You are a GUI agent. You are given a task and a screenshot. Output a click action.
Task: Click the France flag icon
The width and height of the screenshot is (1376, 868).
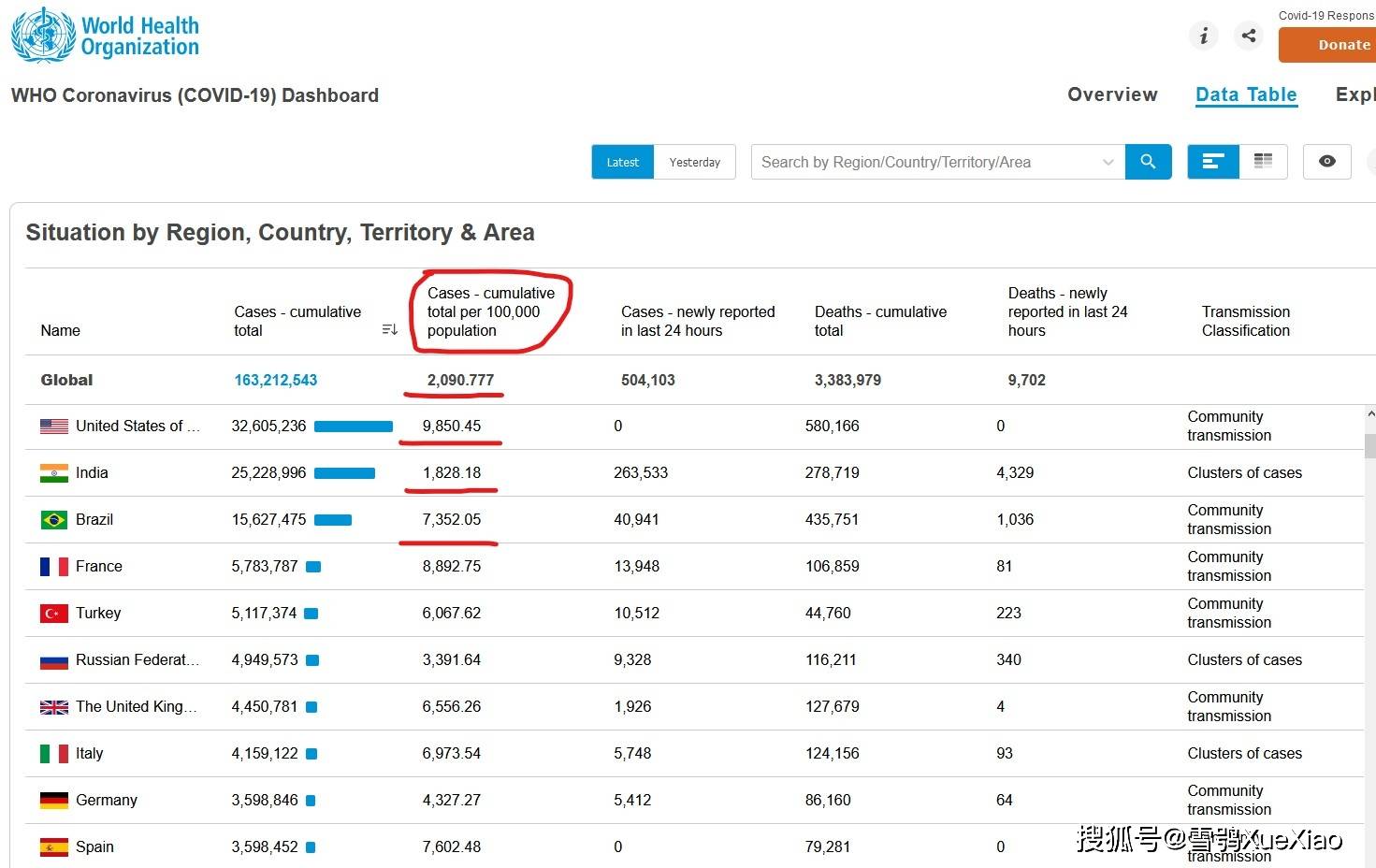pos(54,567)
